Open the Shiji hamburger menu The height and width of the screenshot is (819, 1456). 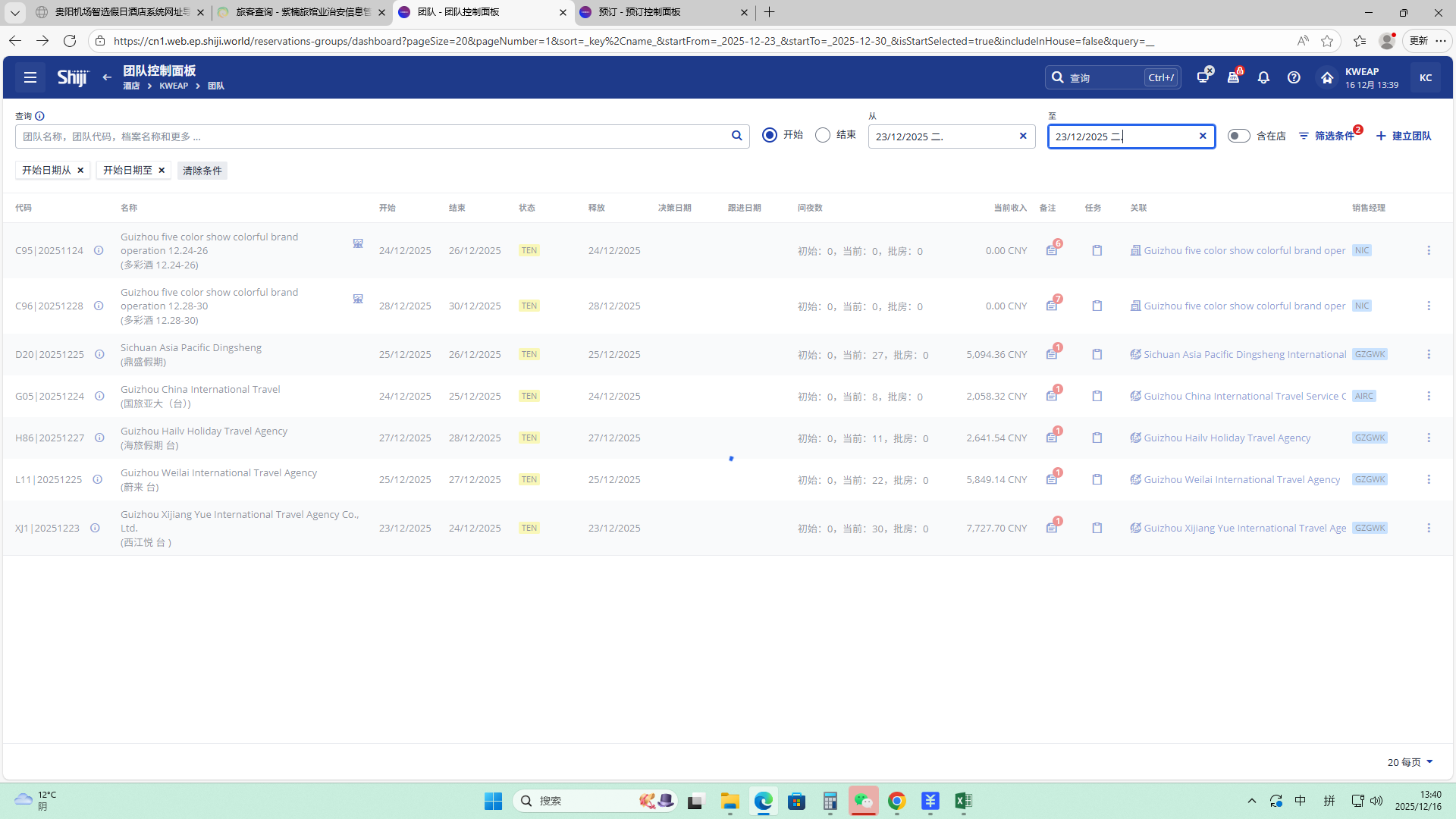point(30,77)
